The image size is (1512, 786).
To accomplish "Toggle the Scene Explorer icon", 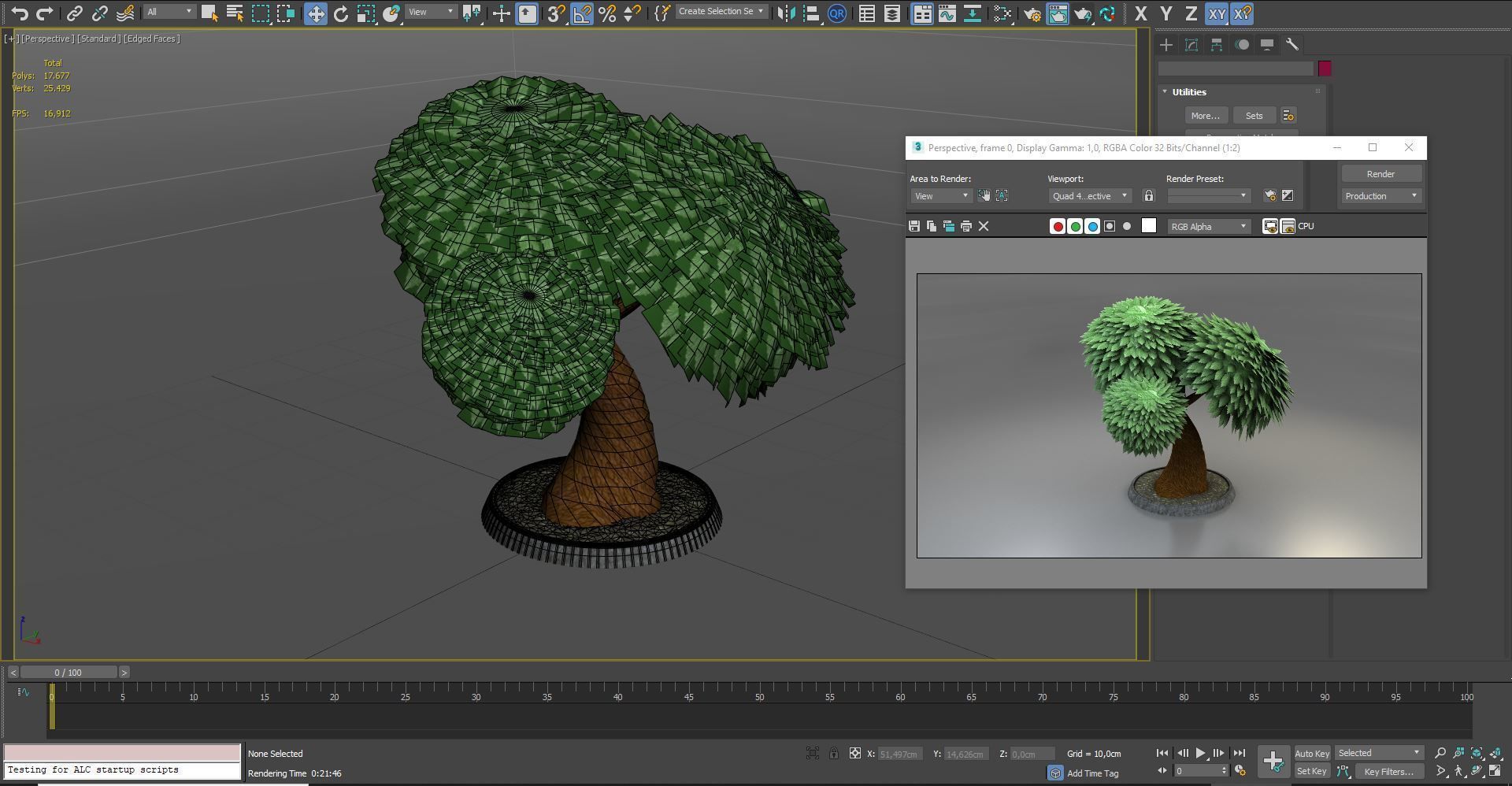I will pyautogui.click(x=866, y=13).
